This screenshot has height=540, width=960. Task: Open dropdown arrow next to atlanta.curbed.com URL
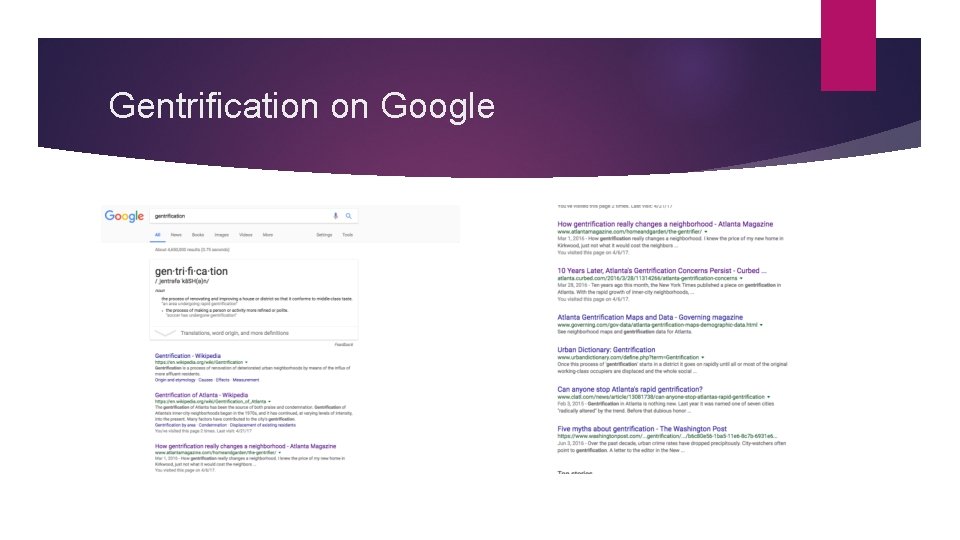pyautogui.click(x=741, y=279)
